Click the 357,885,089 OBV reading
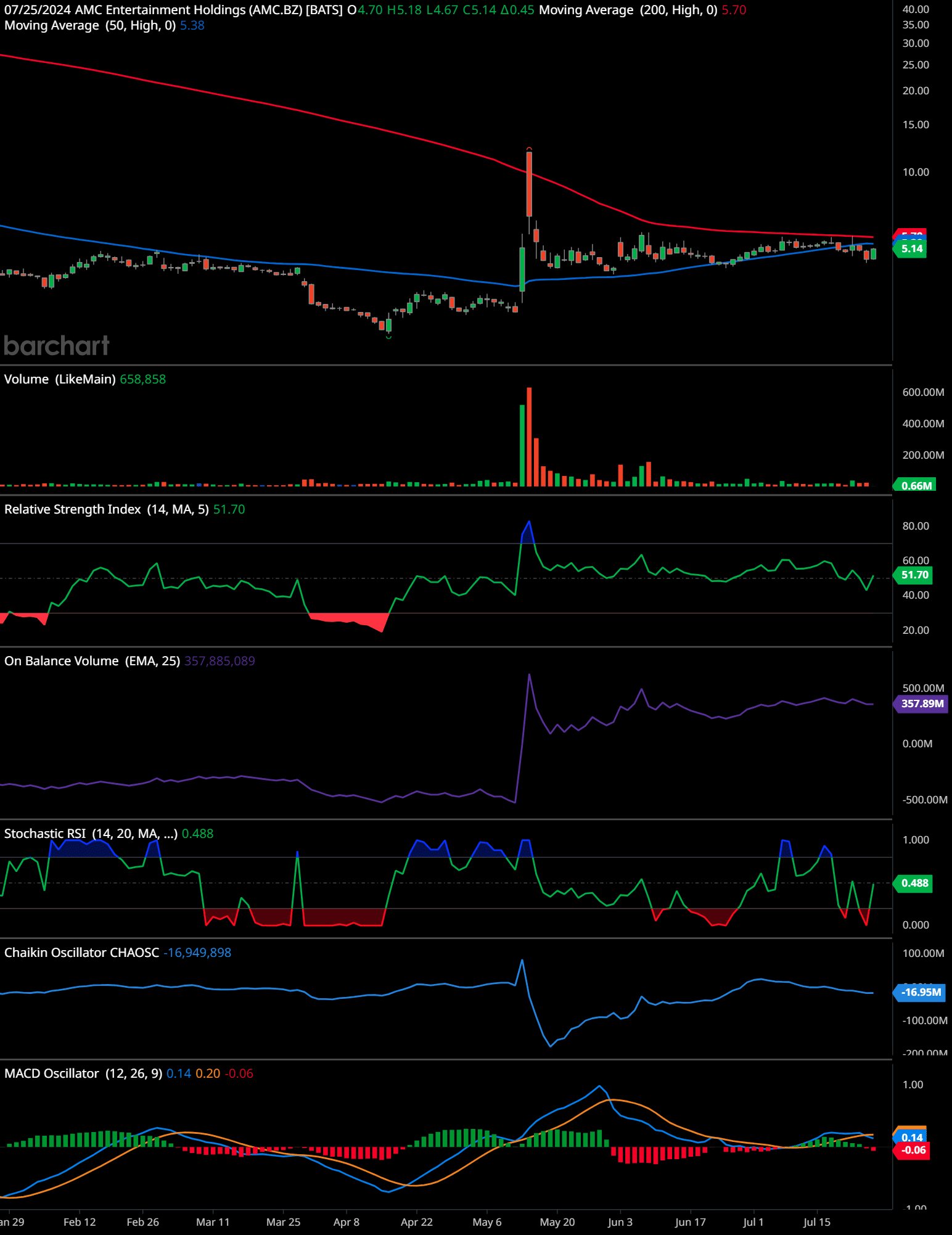Viewport: 952px width, 1235px height. click(220, 661)
